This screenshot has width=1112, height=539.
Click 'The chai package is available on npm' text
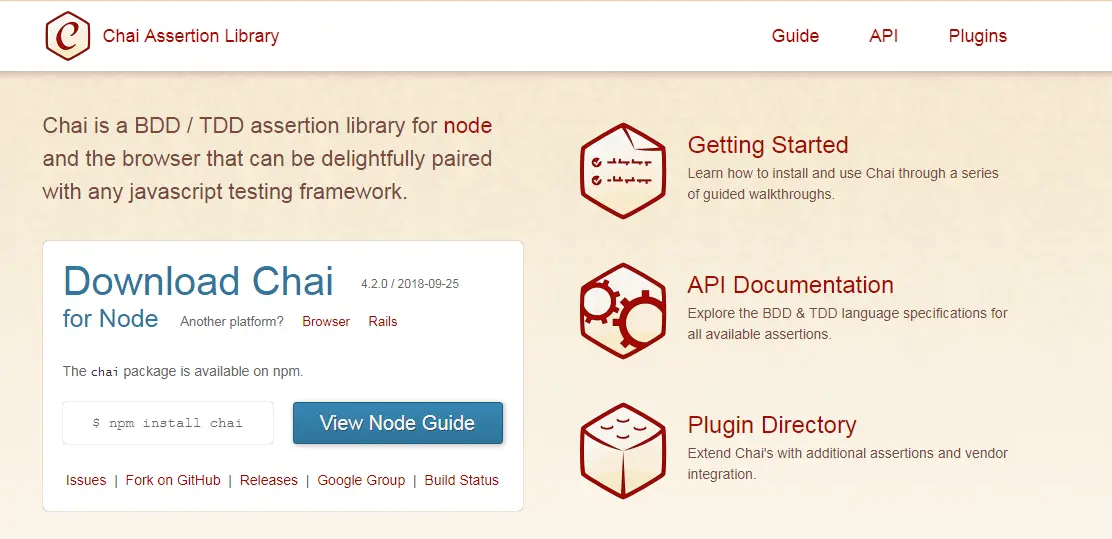183,371
